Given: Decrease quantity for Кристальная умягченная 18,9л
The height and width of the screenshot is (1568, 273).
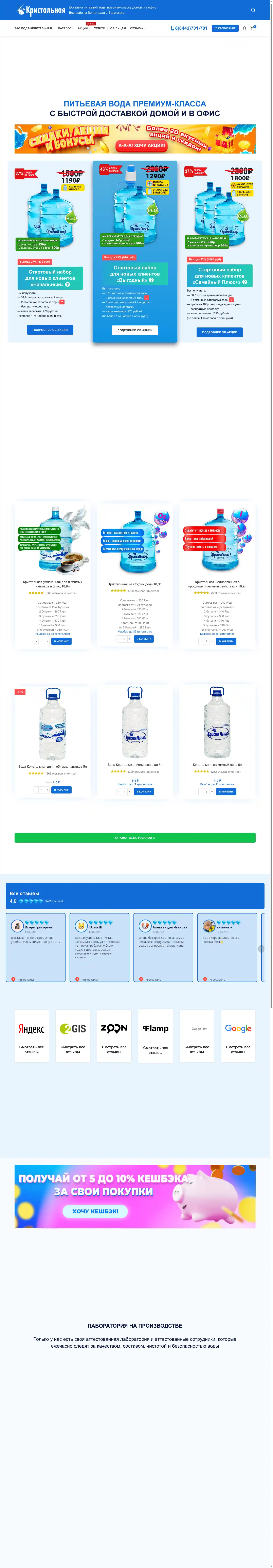Looking at the screenshot, I should [36, 642].
